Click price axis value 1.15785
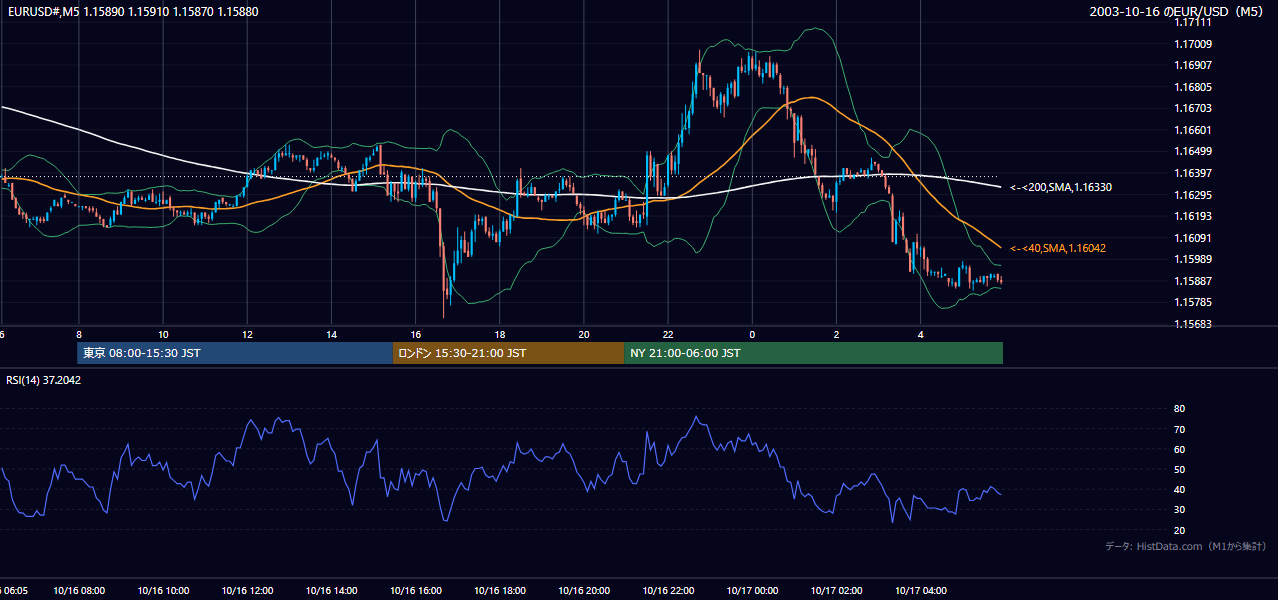Image resolution: width=1278 pixels, height=600 pixels. [1193, 302]
